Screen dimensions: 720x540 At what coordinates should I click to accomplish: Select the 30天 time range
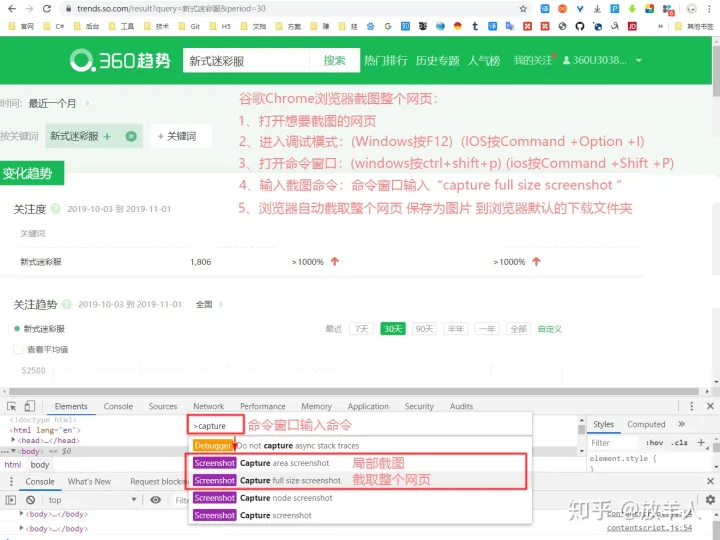[393, 329]
